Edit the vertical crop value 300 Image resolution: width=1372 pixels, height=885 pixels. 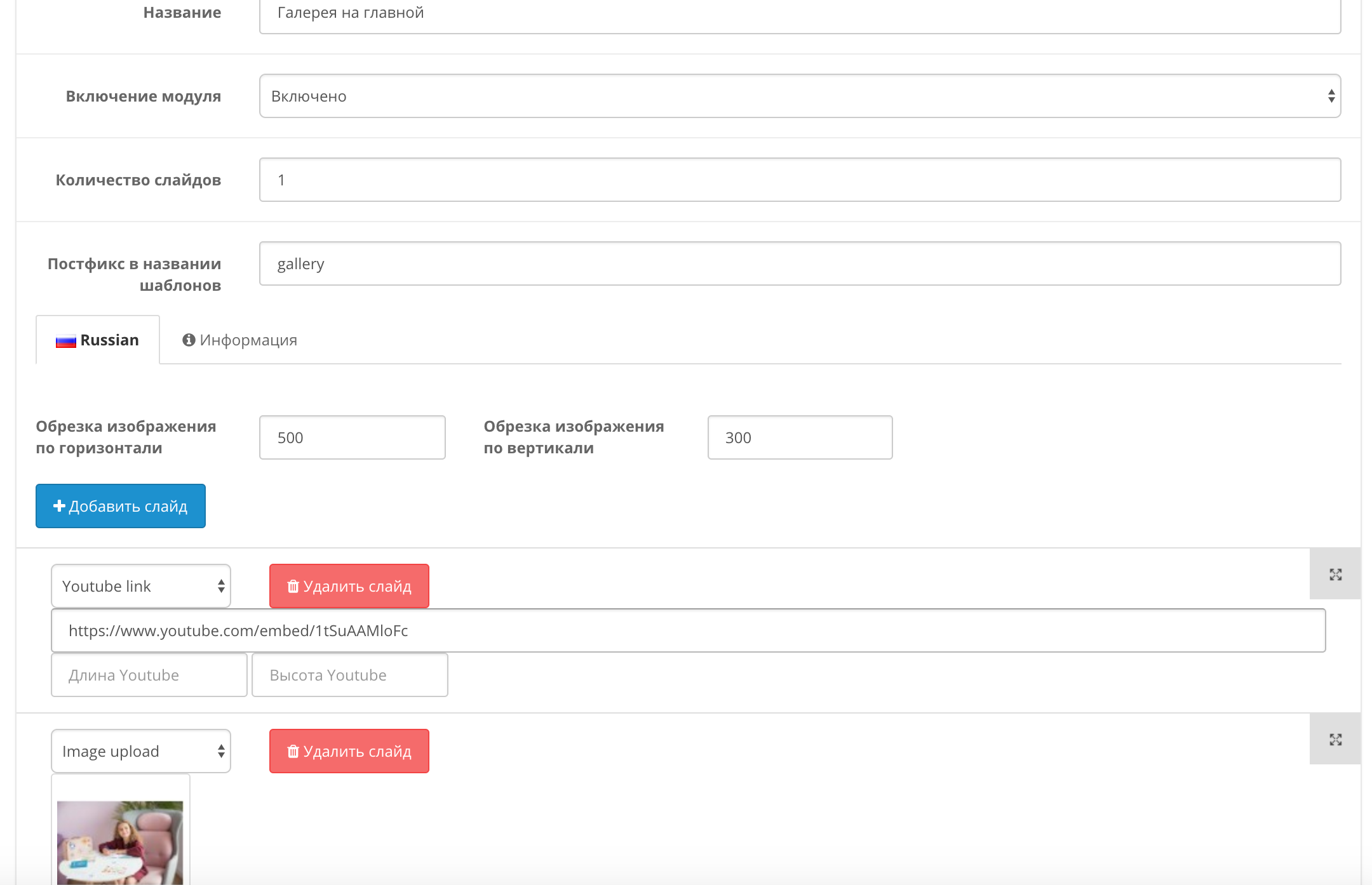(x=799, y=437)
